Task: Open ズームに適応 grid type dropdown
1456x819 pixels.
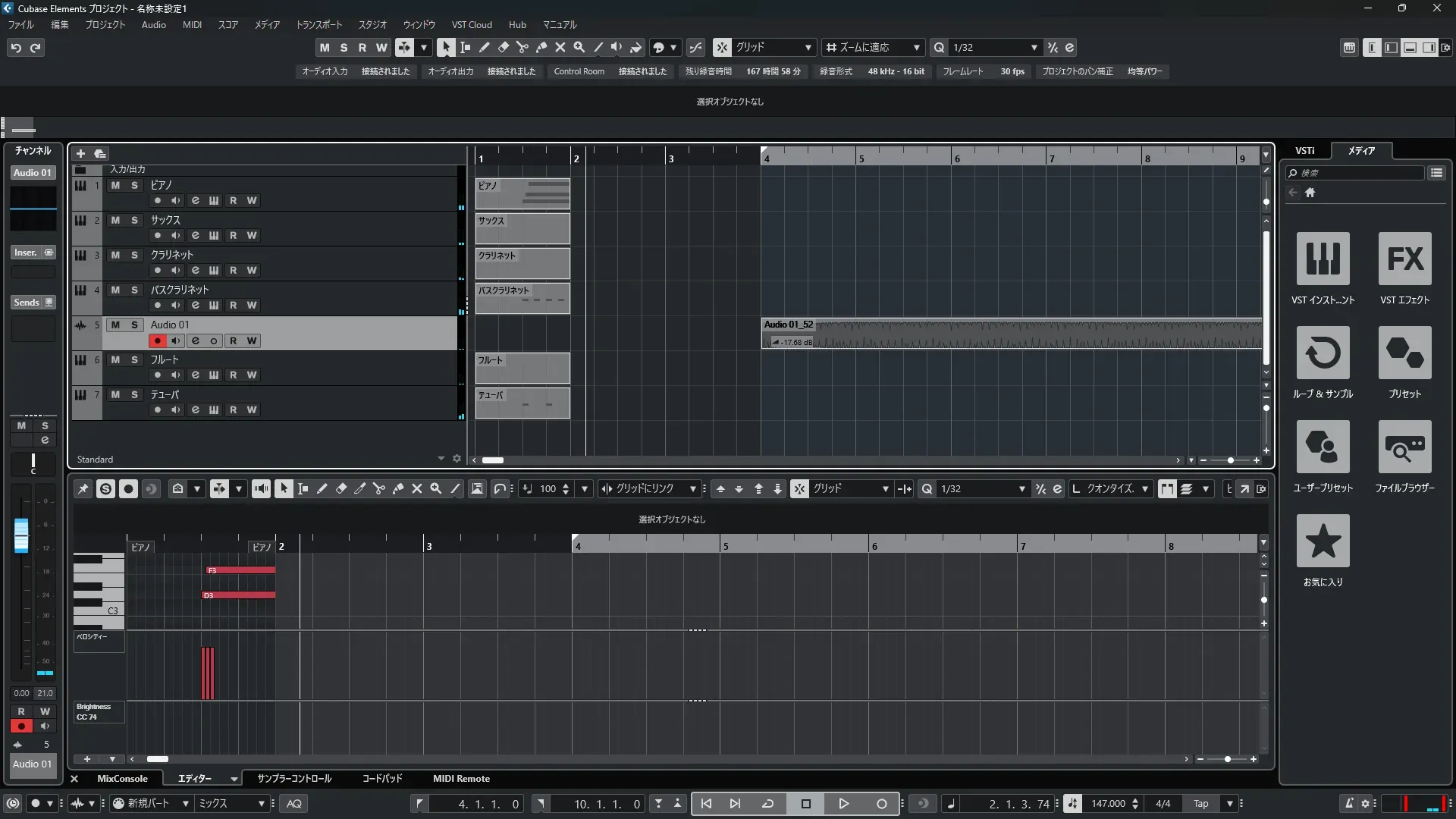Action: pyautogui.click(x=916, y=47)
